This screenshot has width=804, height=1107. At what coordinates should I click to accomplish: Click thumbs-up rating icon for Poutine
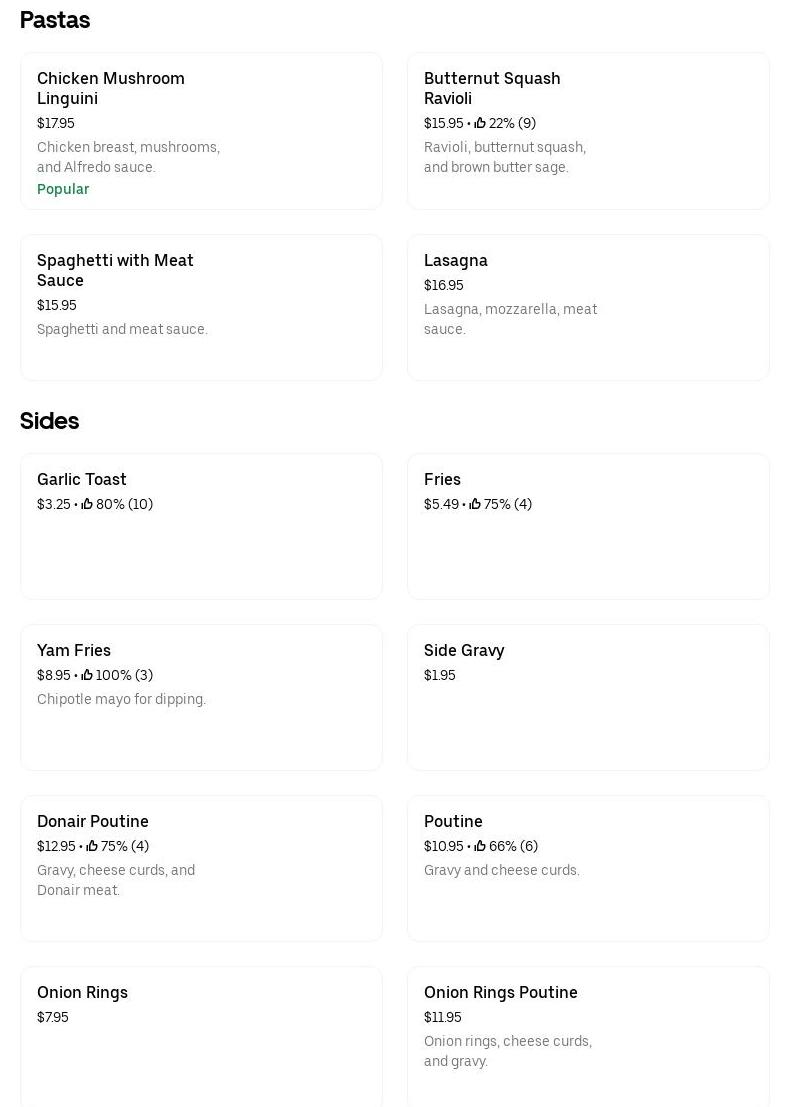pos(480,846)
